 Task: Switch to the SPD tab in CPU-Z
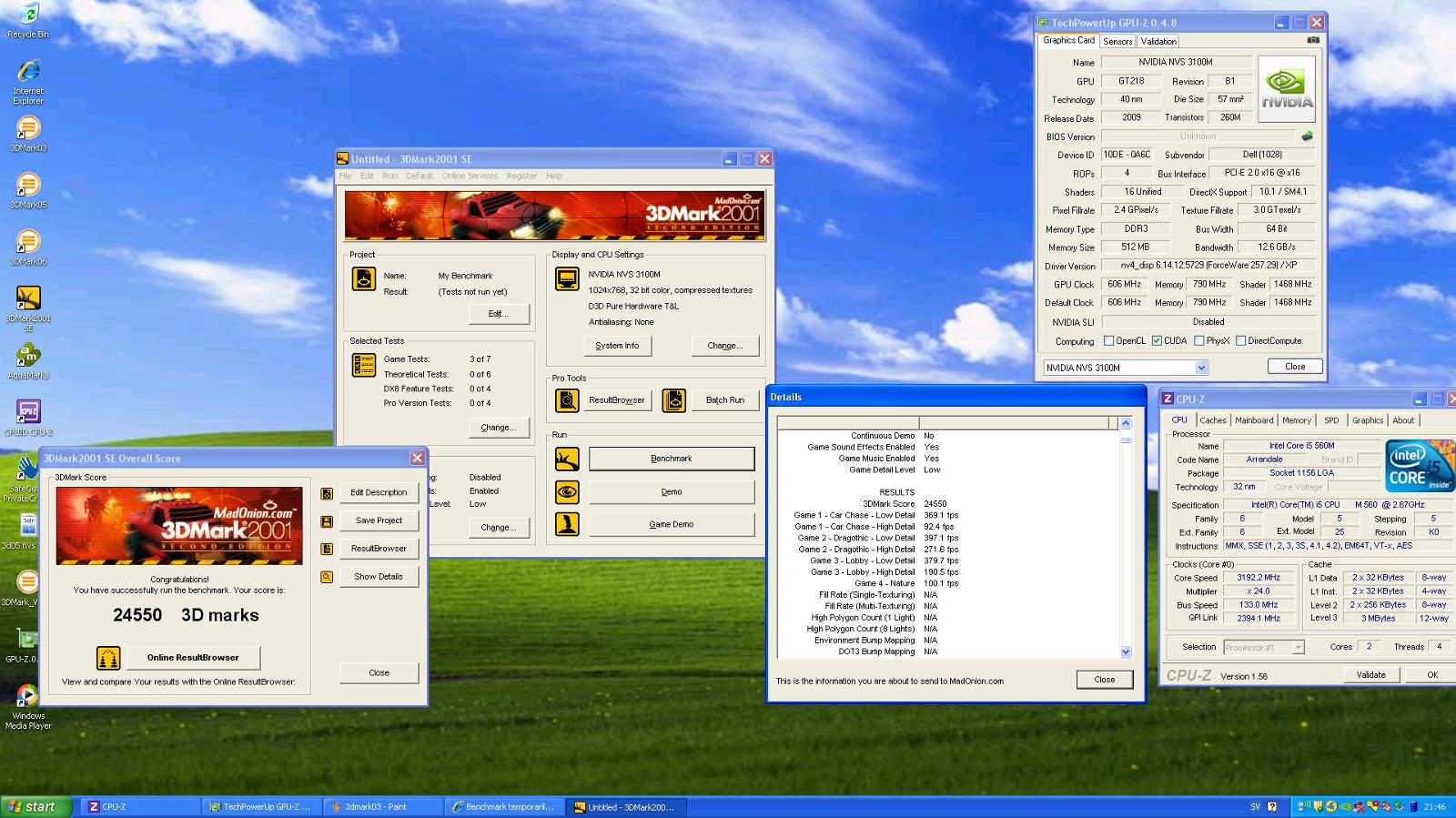point(1331,420)
